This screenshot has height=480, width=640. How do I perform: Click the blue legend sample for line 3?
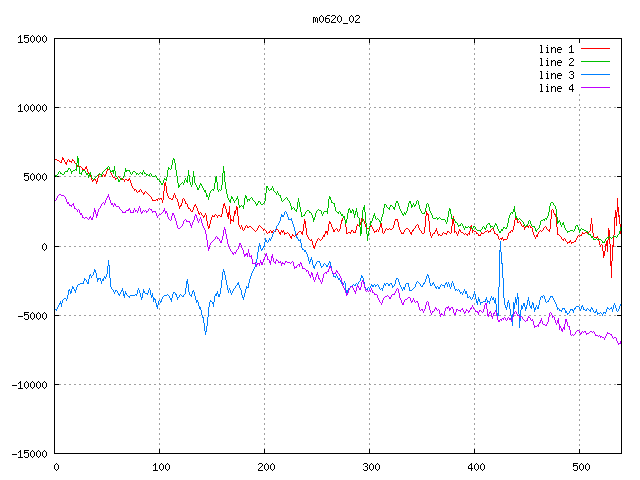(x=596, y=75)
